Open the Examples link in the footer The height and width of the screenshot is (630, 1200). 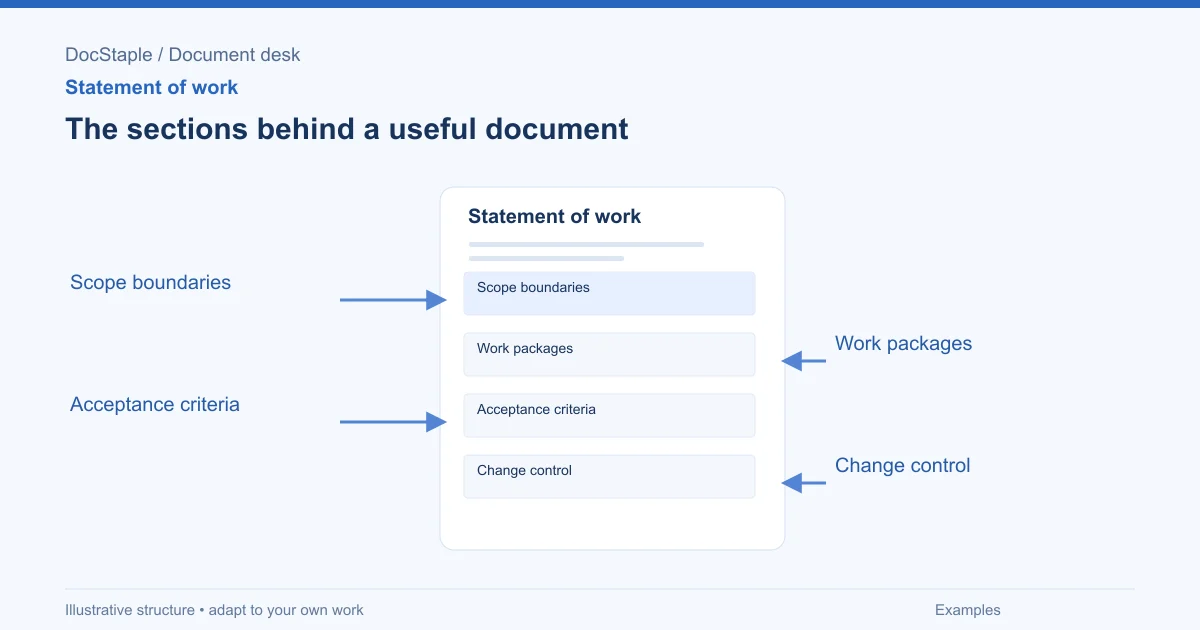[x=967, y=610]
